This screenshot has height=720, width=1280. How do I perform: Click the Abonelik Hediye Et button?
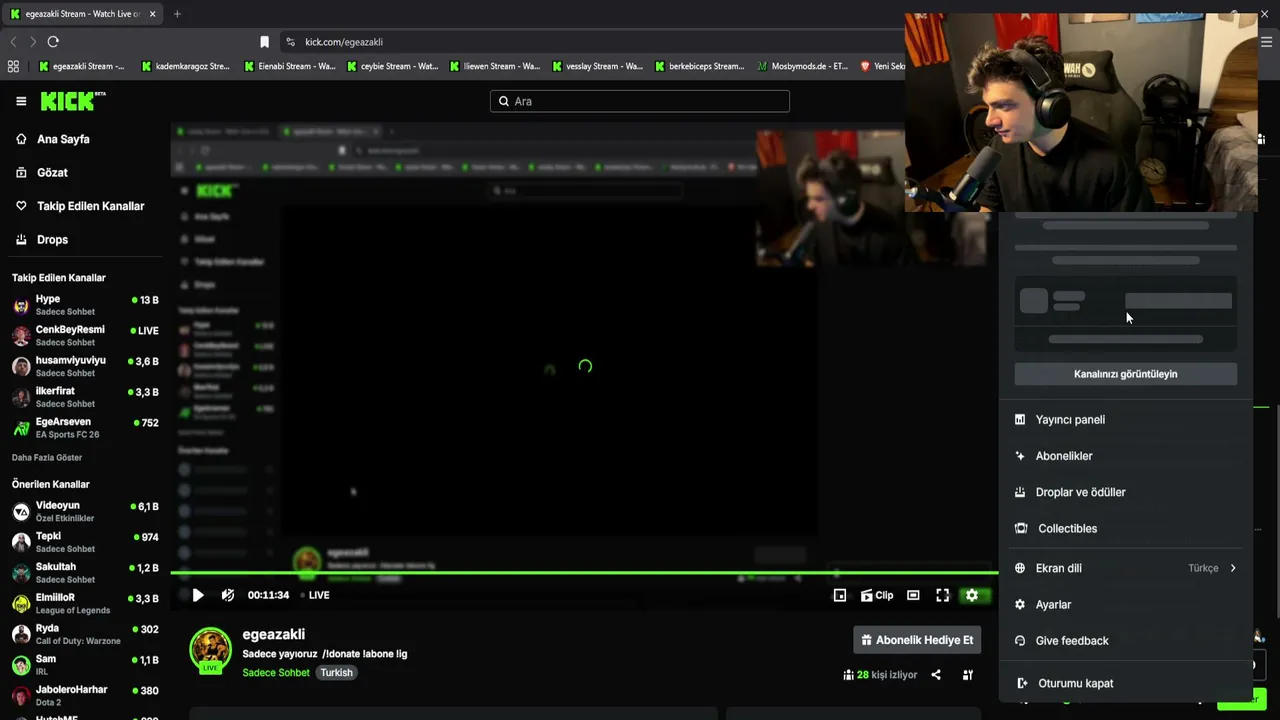pos(917,640)
